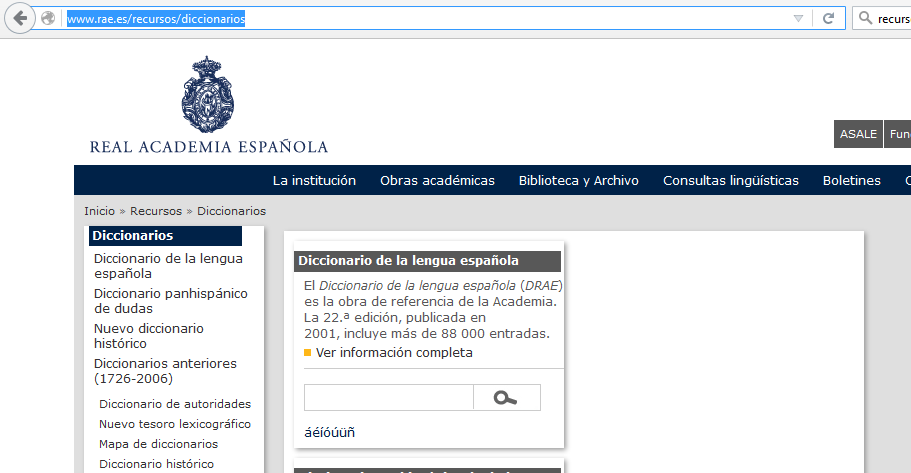
Task: Click the Diccionarios breadcrumb
Action: click(x=231, y=211)
